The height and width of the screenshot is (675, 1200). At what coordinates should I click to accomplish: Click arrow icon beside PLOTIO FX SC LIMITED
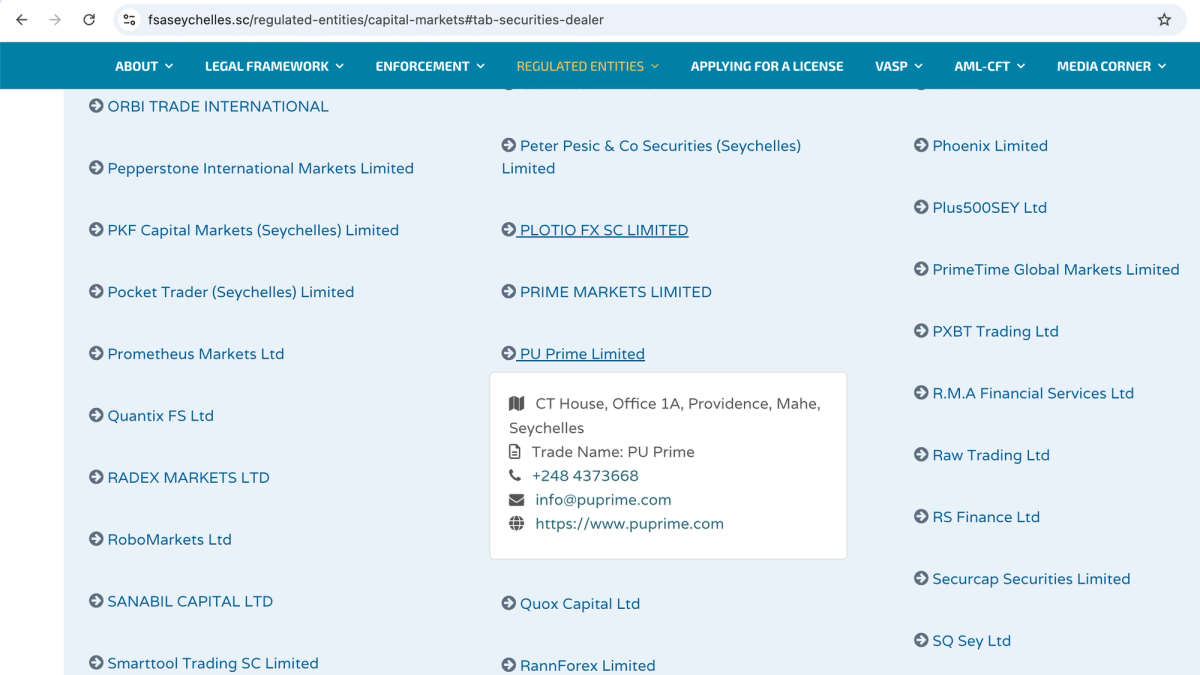click(x=509, y=230)
